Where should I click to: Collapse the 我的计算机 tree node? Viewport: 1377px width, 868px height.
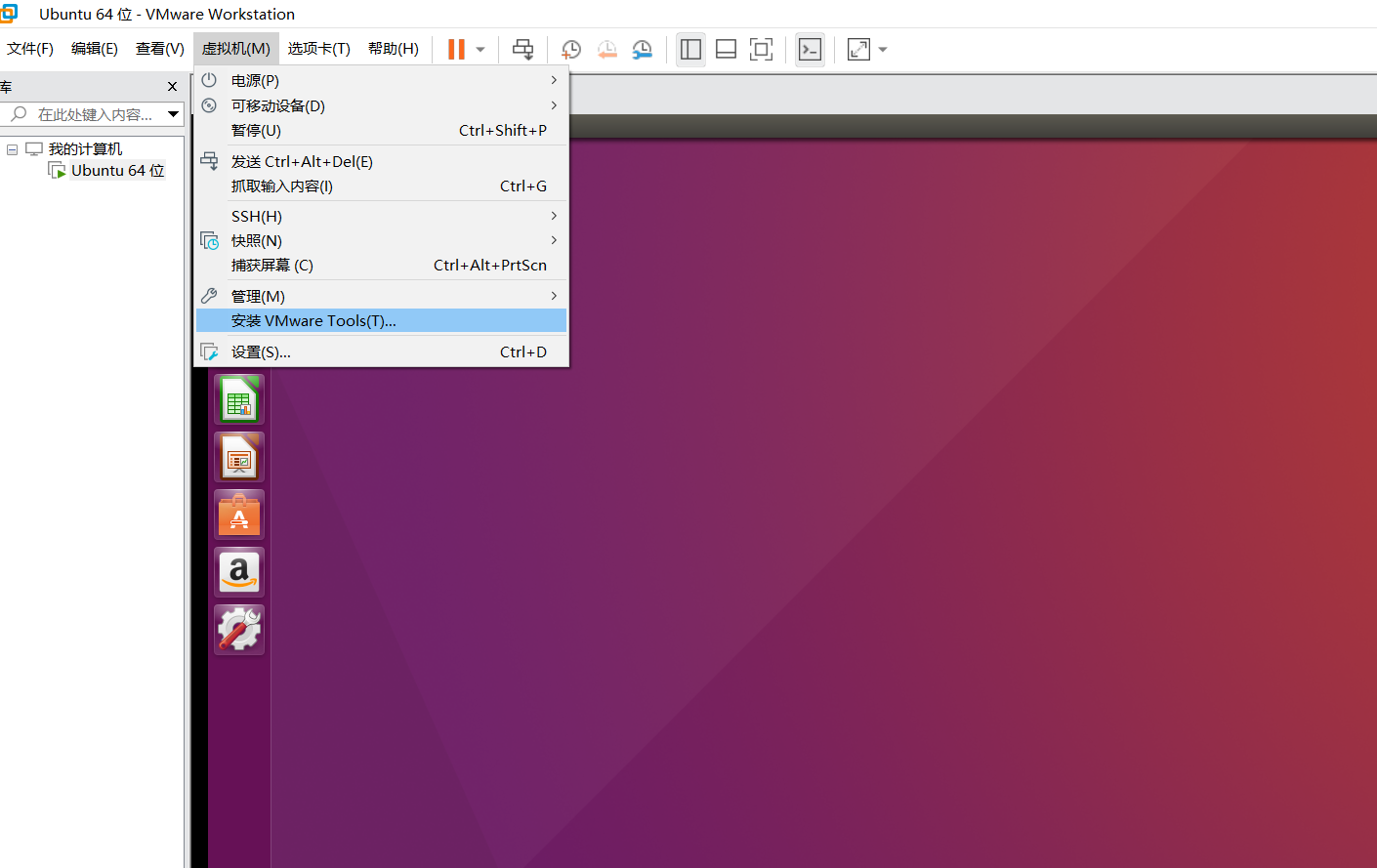pos(13,148)
